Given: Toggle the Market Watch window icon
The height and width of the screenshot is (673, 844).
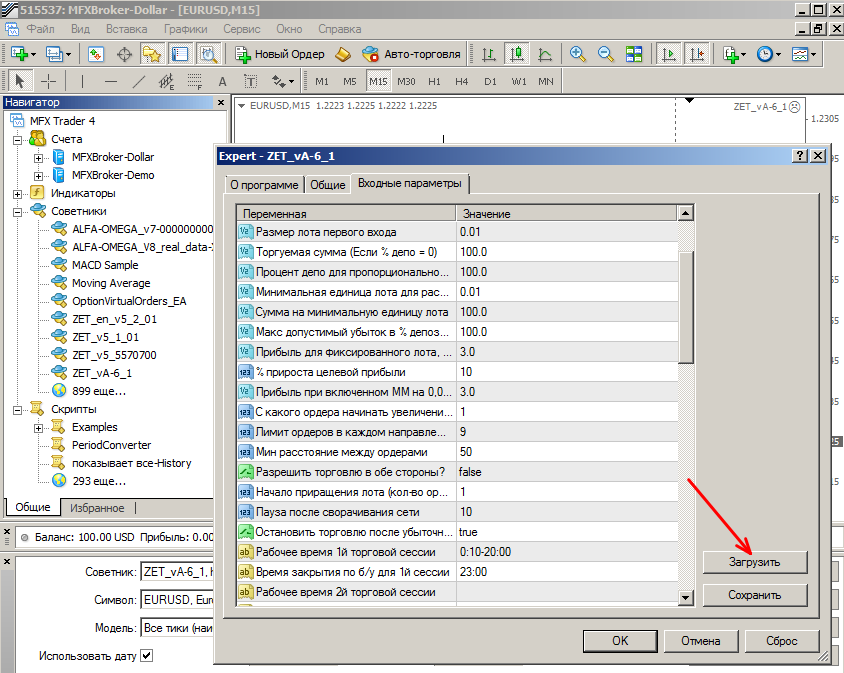Looking at the screenshot, I should tap(96, 54).
